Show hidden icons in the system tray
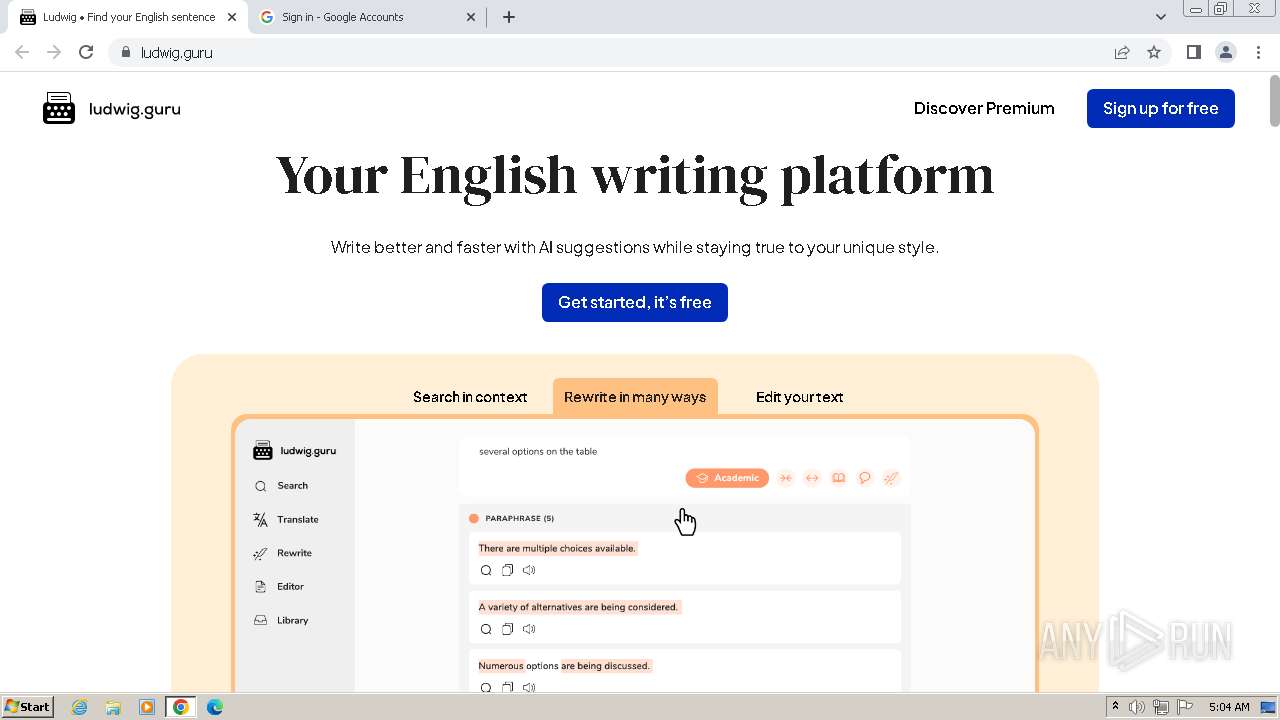Image resolution: width=1280 pixels, height=720 pixels. [1115, 707]
